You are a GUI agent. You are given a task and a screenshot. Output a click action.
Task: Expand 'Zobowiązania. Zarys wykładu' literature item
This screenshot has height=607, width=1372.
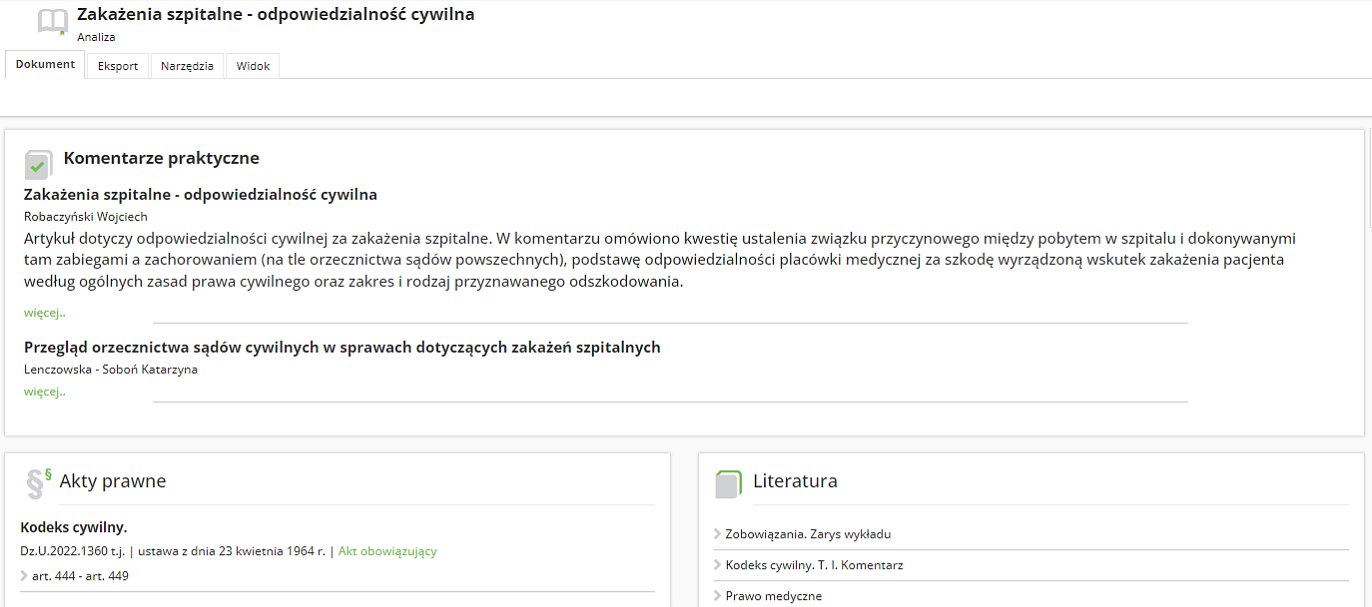pyautogui.click(x=808, y=534)
